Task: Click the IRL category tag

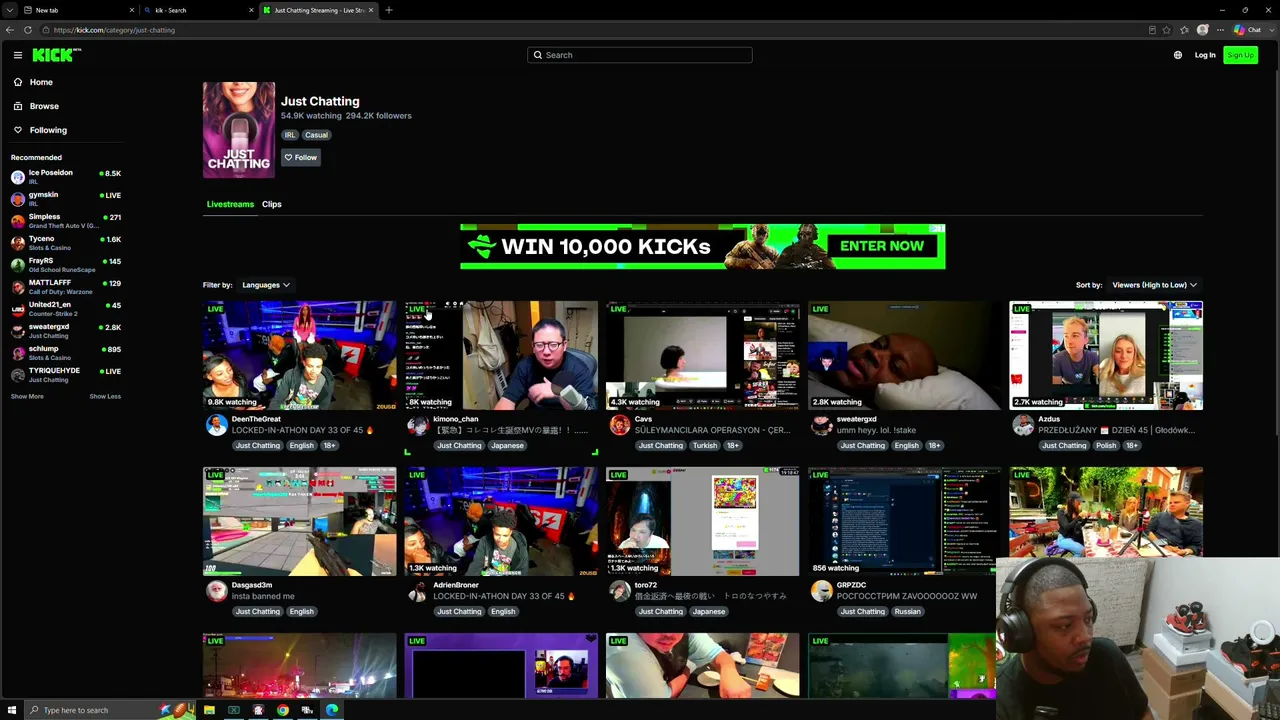Action: [290, 135]
